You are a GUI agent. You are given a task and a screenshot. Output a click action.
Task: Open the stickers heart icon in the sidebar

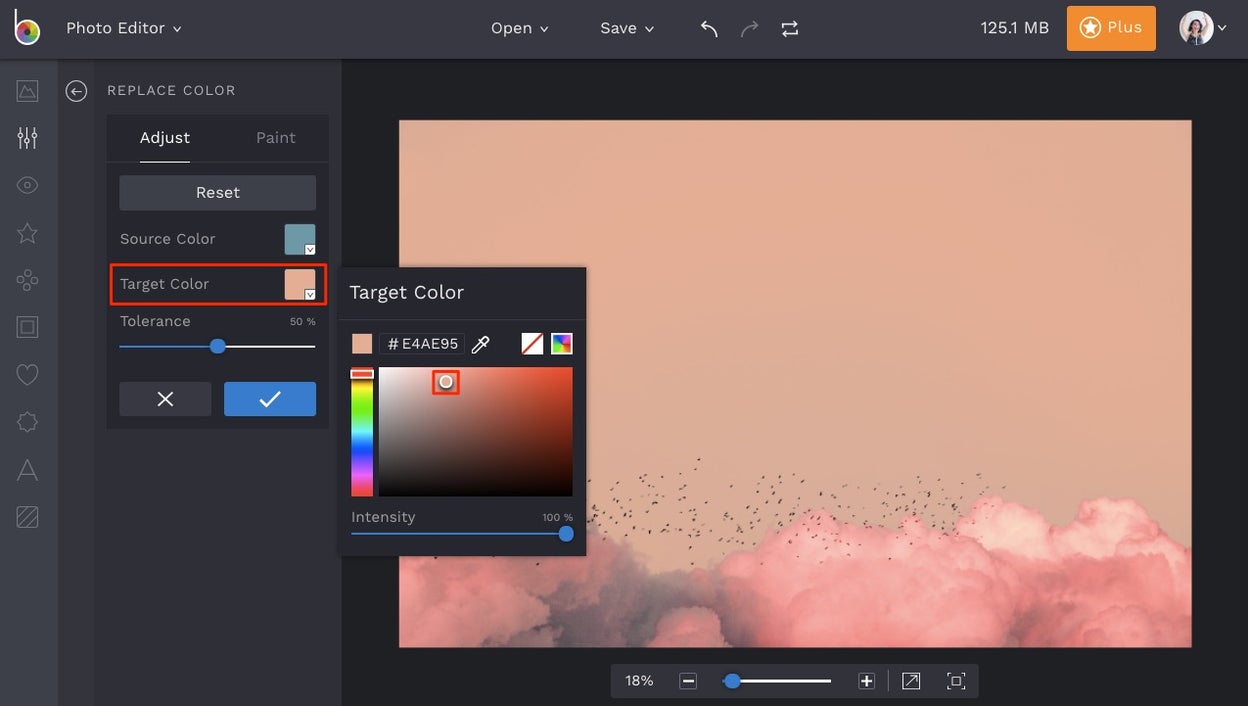27,374
